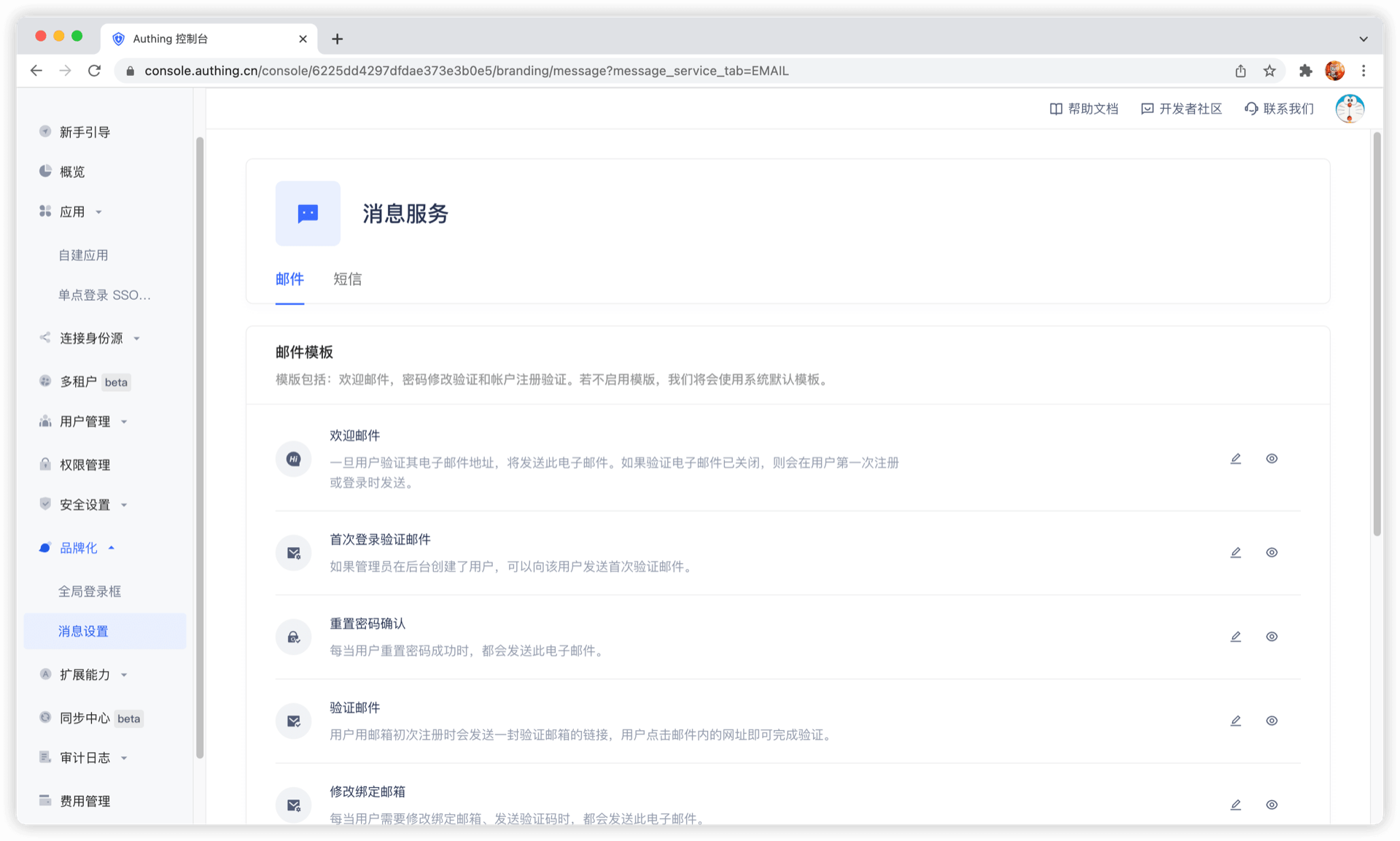Click the edit pencil for 验证邮件
1400x841 pixels.
1235,721
